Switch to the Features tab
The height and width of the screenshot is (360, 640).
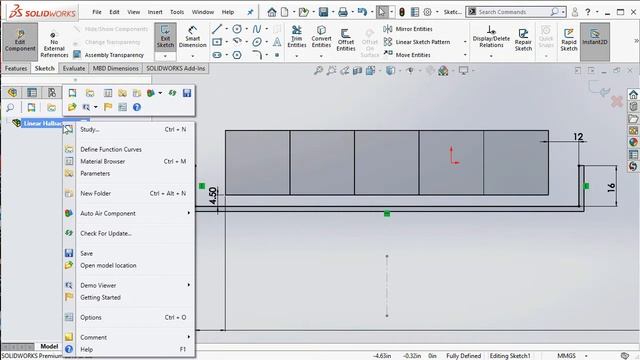(16, 68)
